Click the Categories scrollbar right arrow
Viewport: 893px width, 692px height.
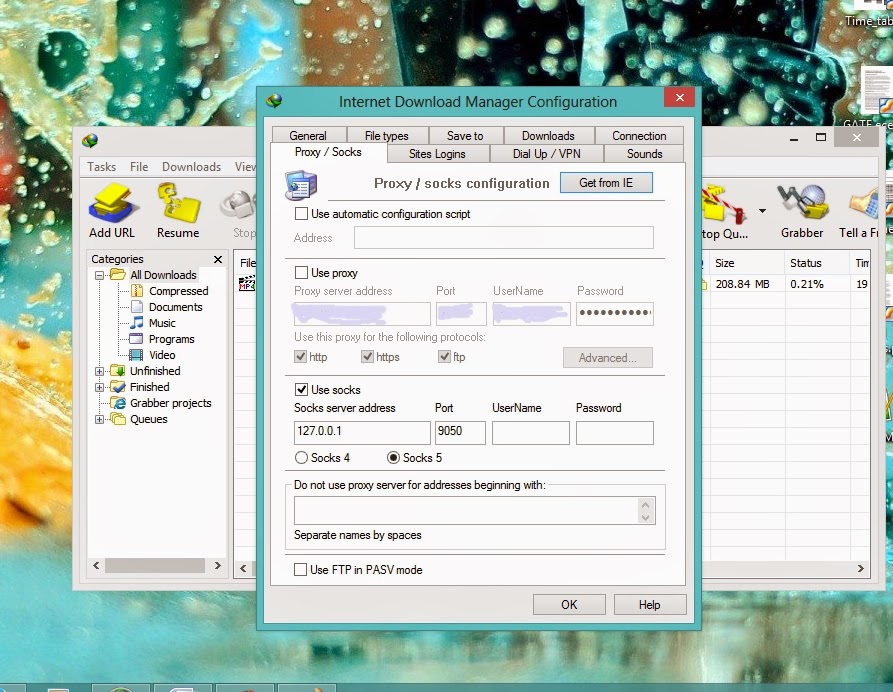[218, 566]
